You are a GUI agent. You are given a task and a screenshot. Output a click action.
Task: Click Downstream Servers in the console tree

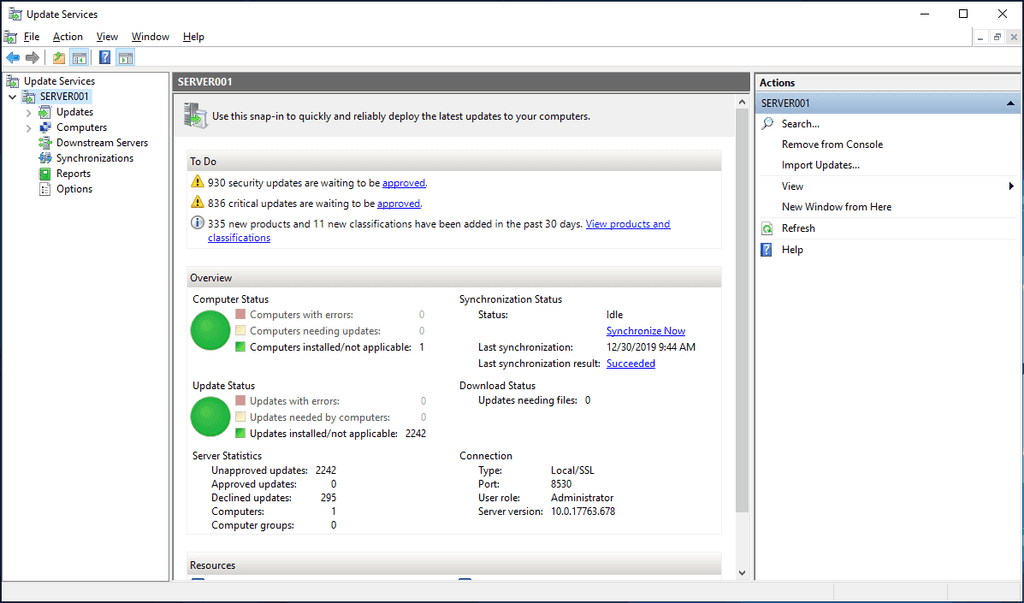coord(94,142)
